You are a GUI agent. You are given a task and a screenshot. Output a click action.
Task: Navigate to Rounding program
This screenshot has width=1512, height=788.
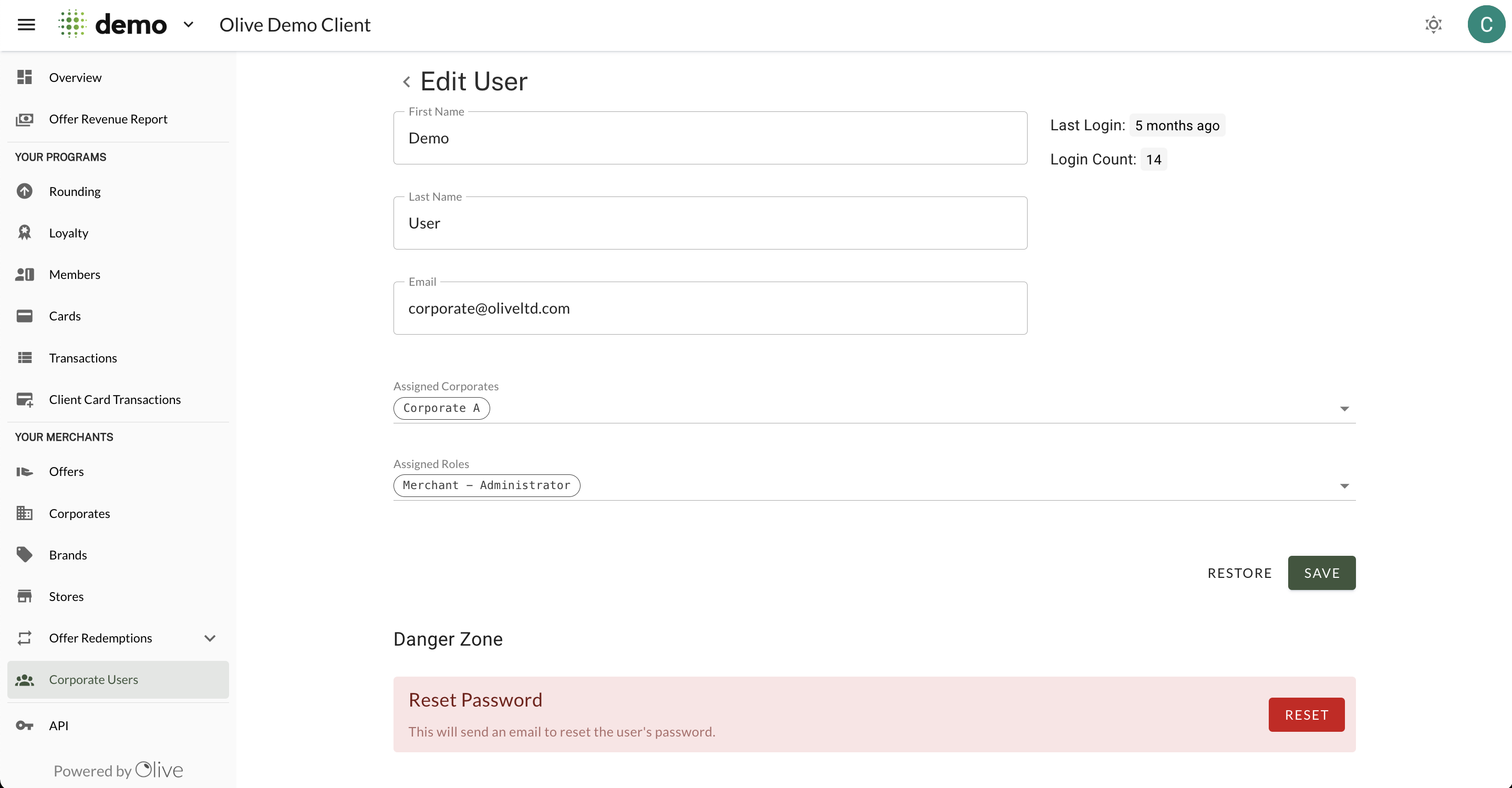[x=118, y=191]
